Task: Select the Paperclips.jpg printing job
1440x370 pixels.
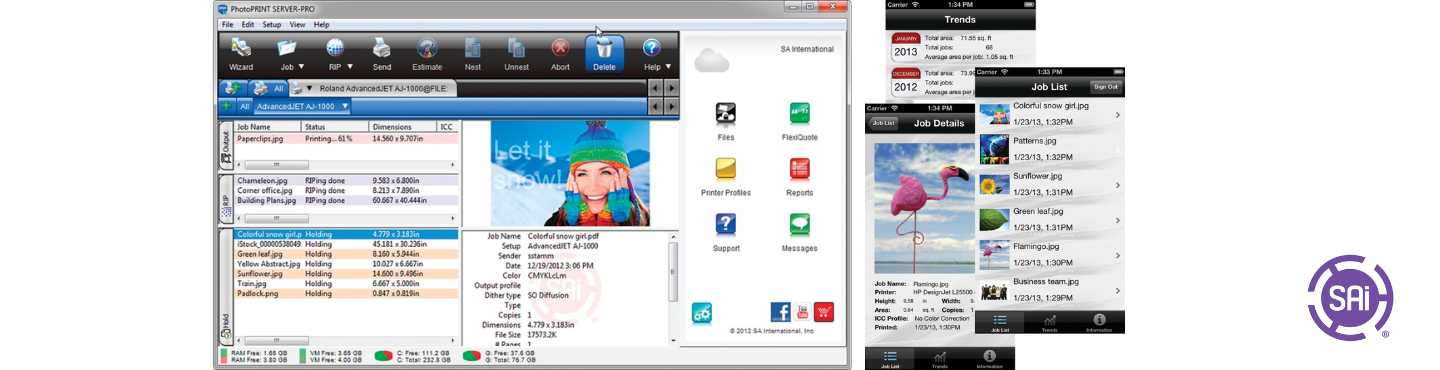Action: coord(347,139)
